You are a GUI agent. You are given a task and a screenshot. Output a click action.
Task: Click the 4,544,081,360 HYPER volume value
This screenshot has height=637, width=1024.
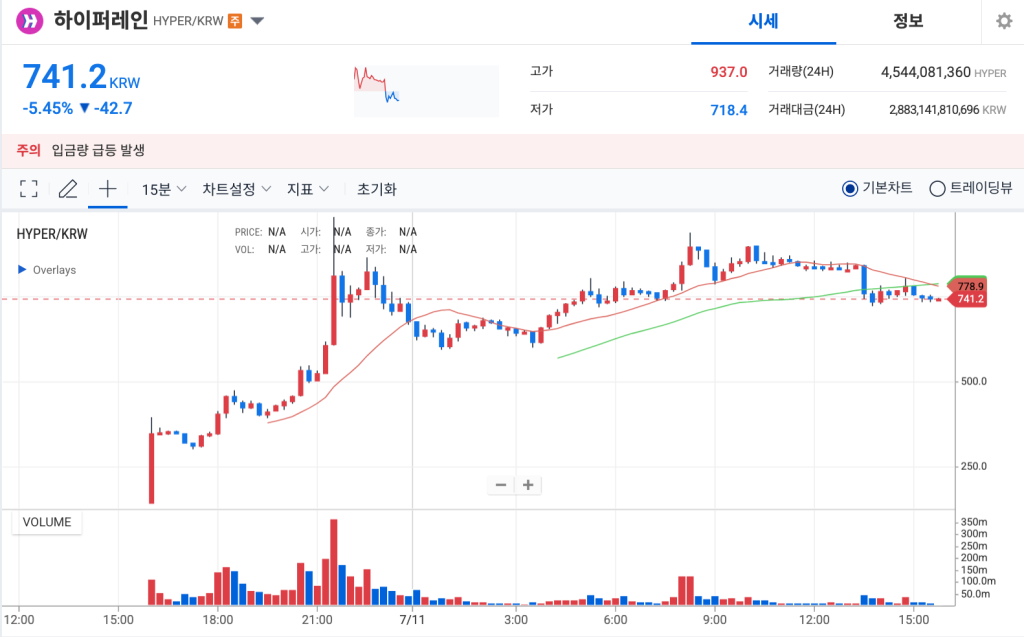[943, 72]
